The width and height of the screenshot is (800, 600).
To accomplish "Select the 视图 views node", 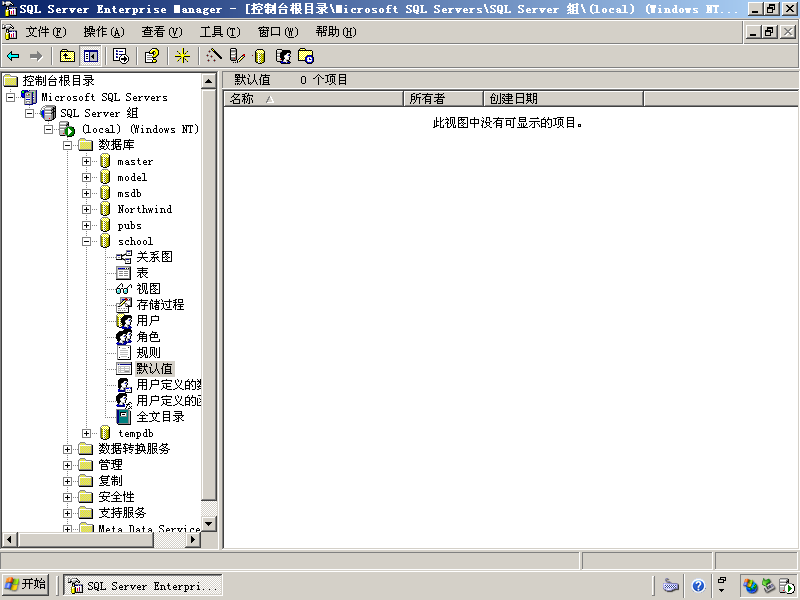I will pos(148,289).
